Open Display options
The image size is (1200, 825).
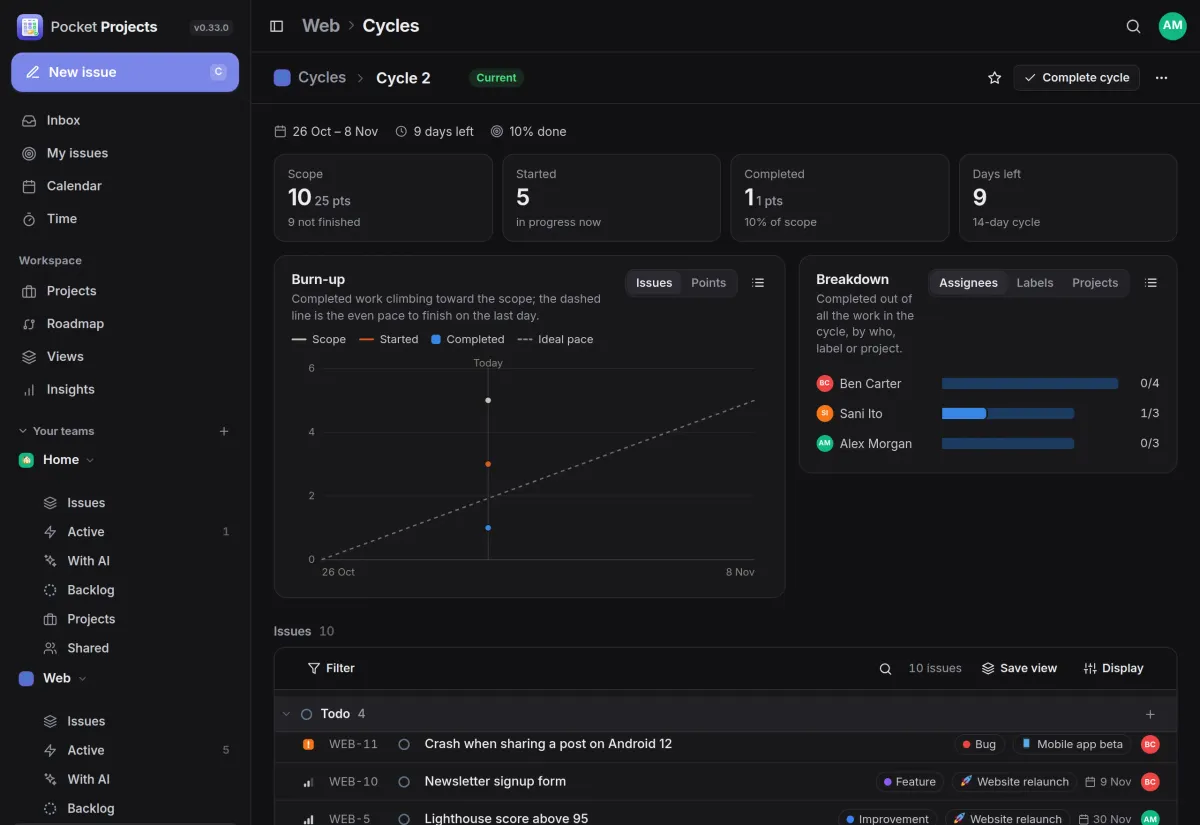coord(1113,668)
